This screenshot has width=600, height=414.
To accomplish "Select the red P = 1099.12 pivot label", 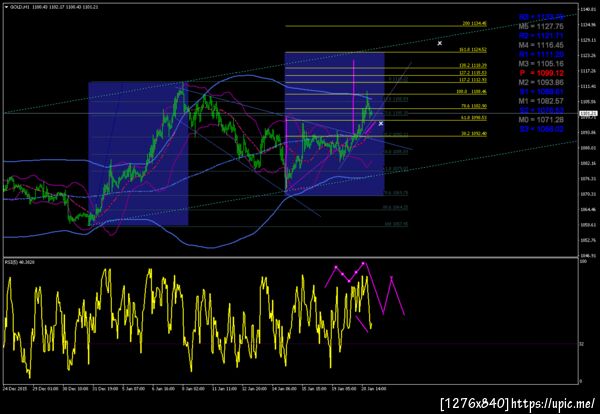I will pos(541,73).
